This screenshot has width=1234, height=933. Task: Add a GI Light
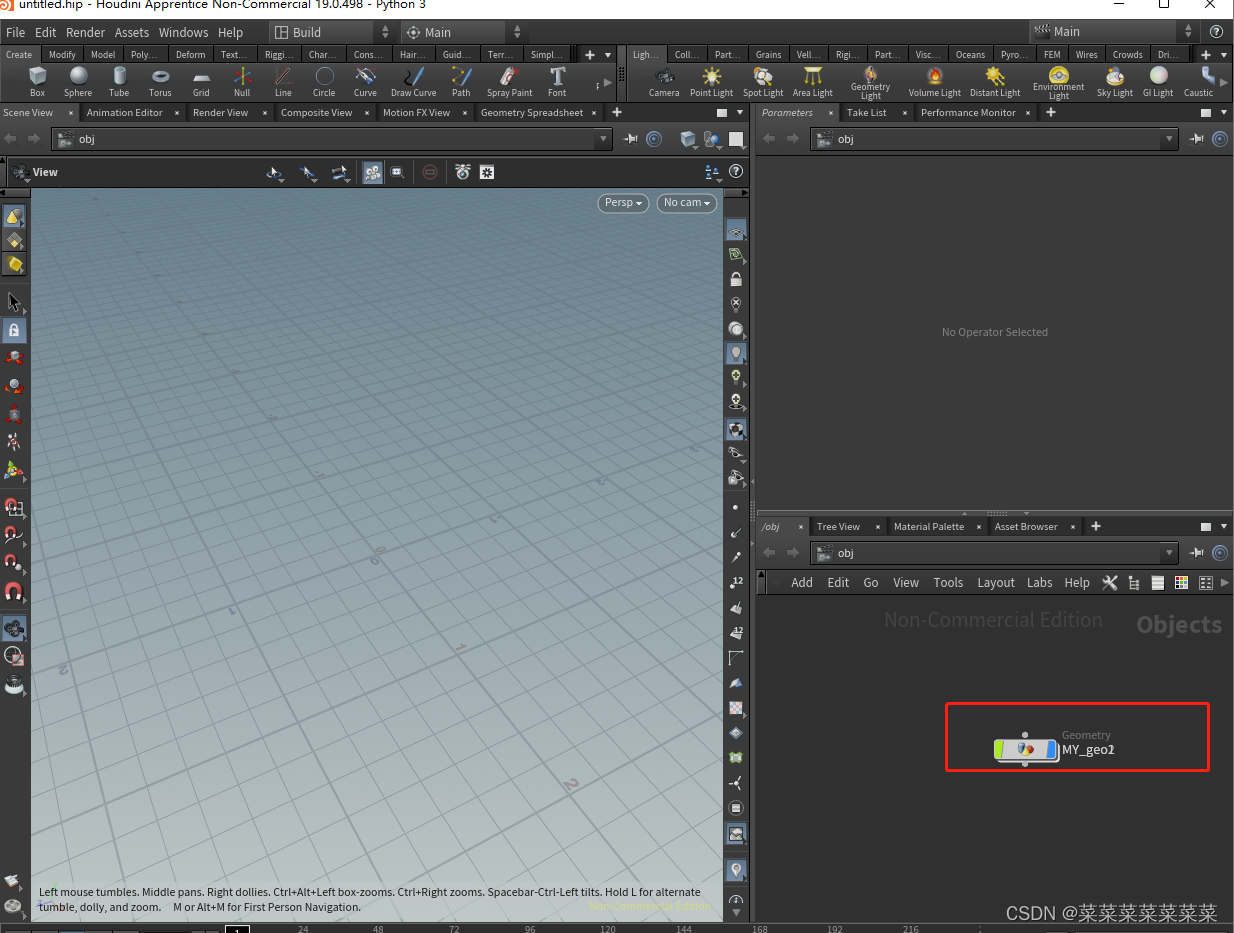pos(1158,81)
